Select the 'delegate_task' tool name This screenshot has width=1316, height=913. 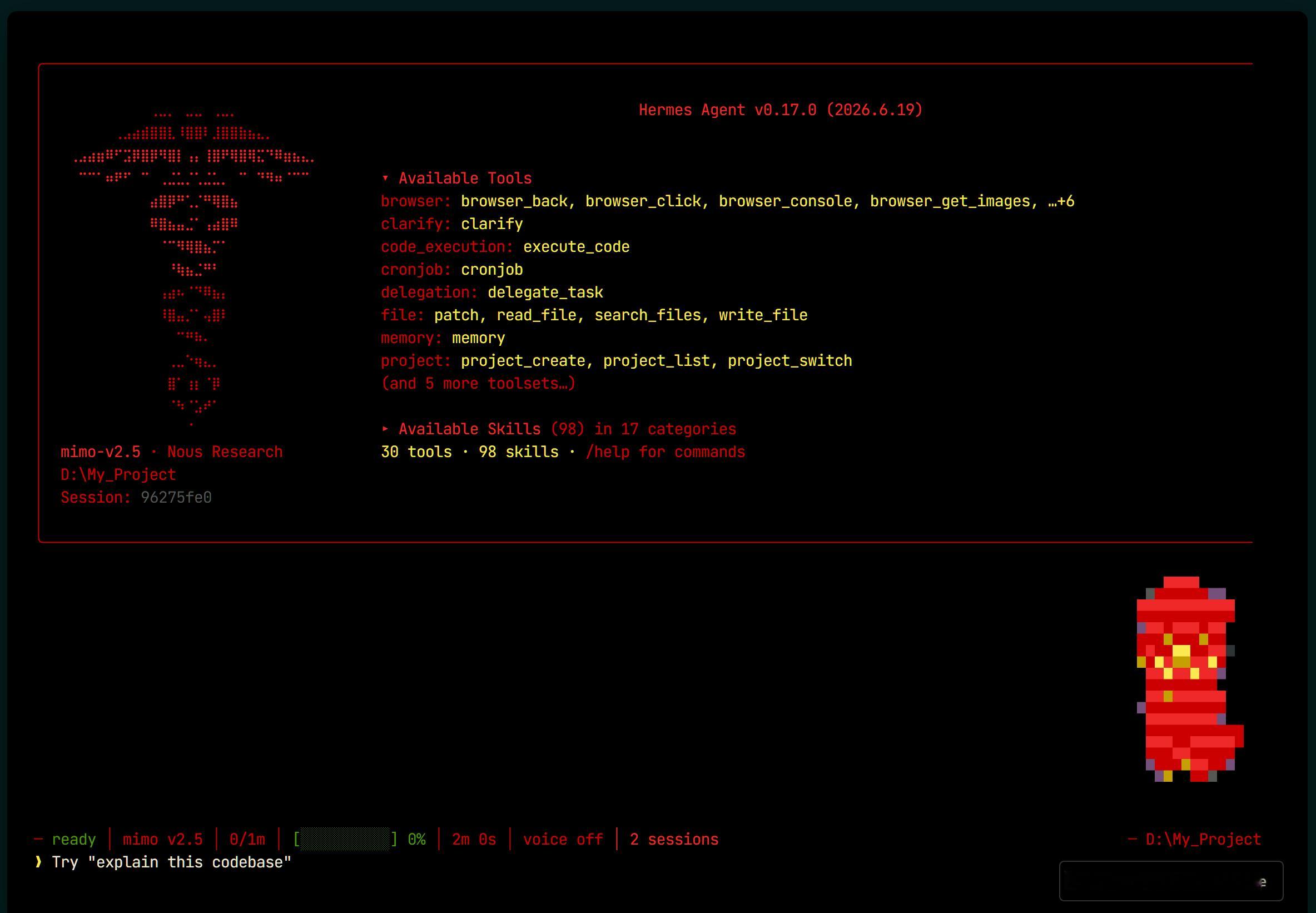point(545,292)
